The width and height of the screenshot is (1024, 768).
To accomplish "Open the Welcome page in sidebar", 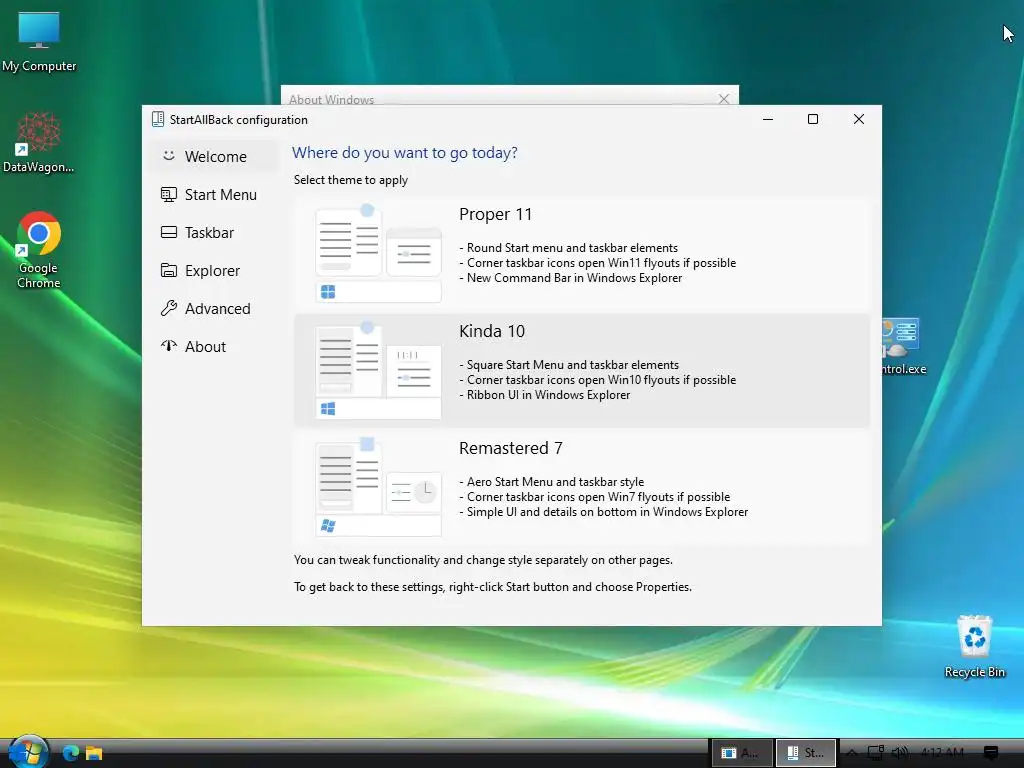I will coord(213,157).
